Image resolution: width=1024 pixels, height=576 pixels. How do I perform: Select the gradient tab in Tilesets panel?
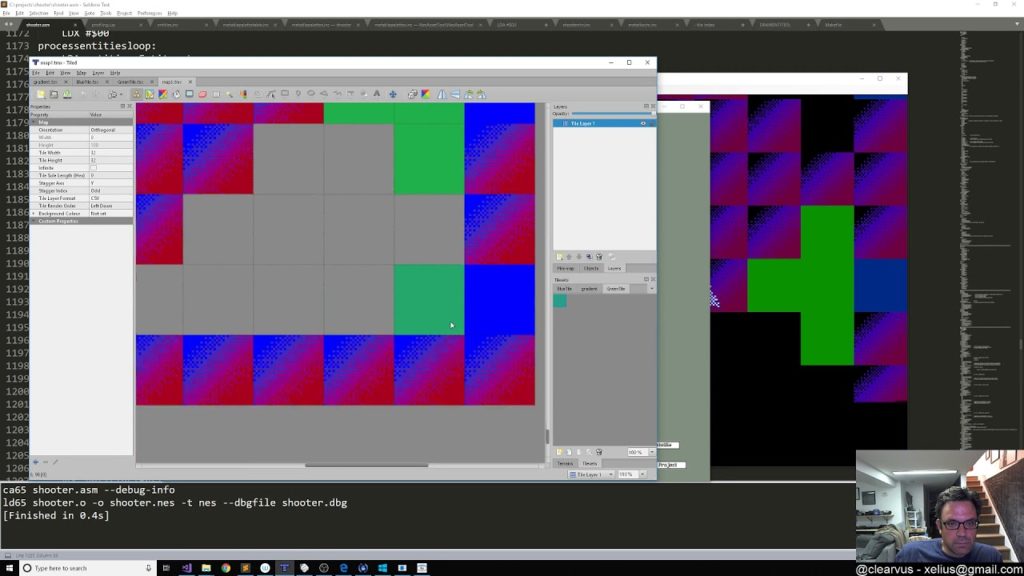[x=589, y=289]
